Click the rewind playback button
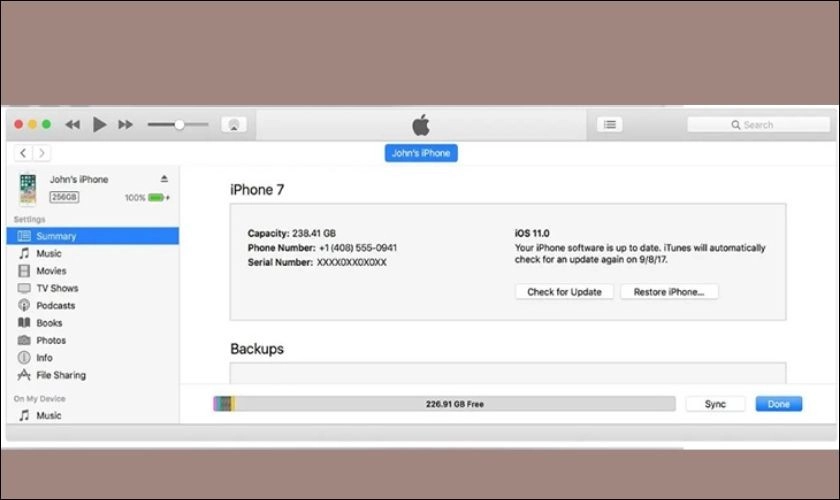The height and width of the screenshot is (500, 840). point(72,125)
